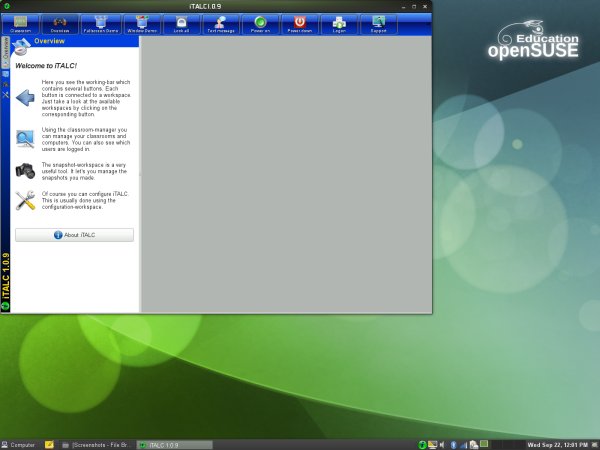Click the paragraph about configuring iTALC
600x450 pixels.
85,201
